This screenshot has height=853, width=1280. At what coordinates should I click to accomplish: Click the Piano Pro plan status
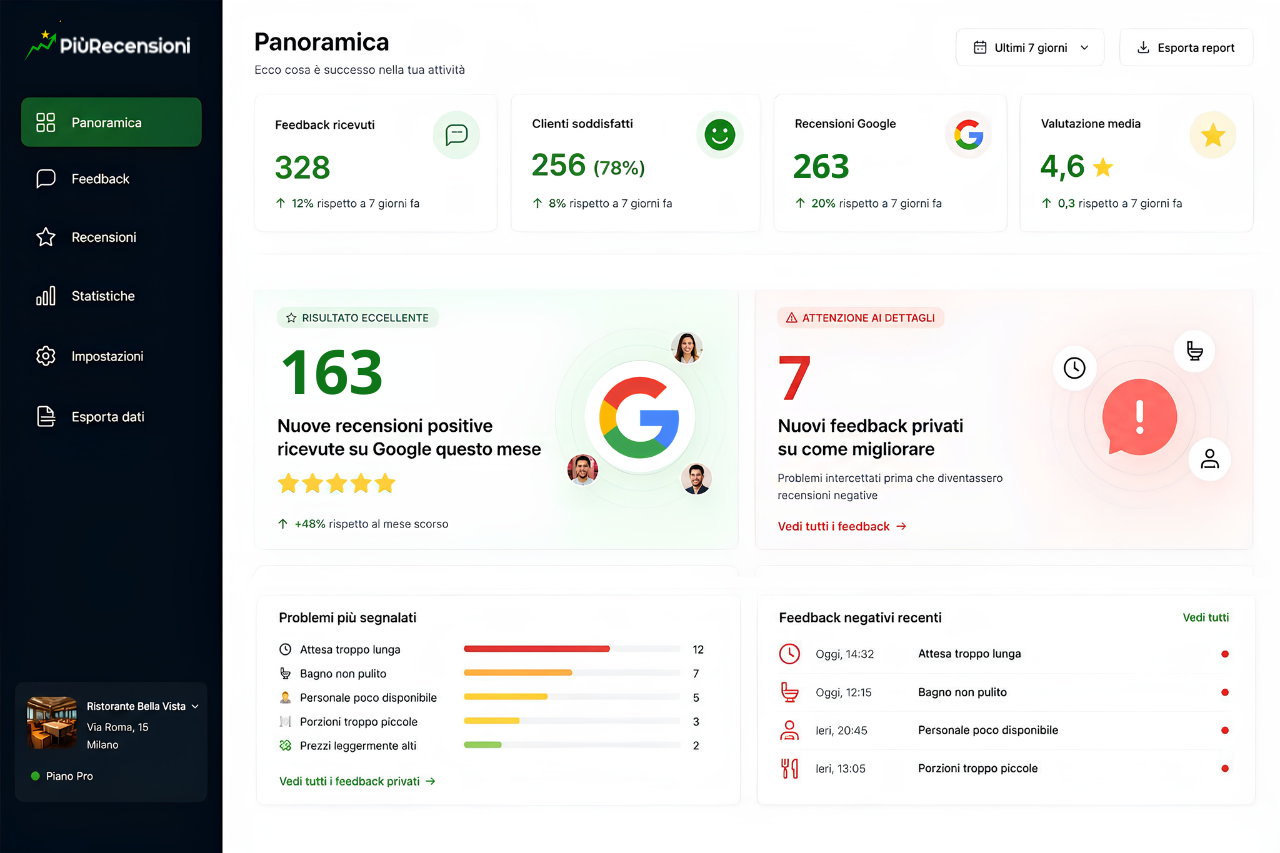coord(62,776)
